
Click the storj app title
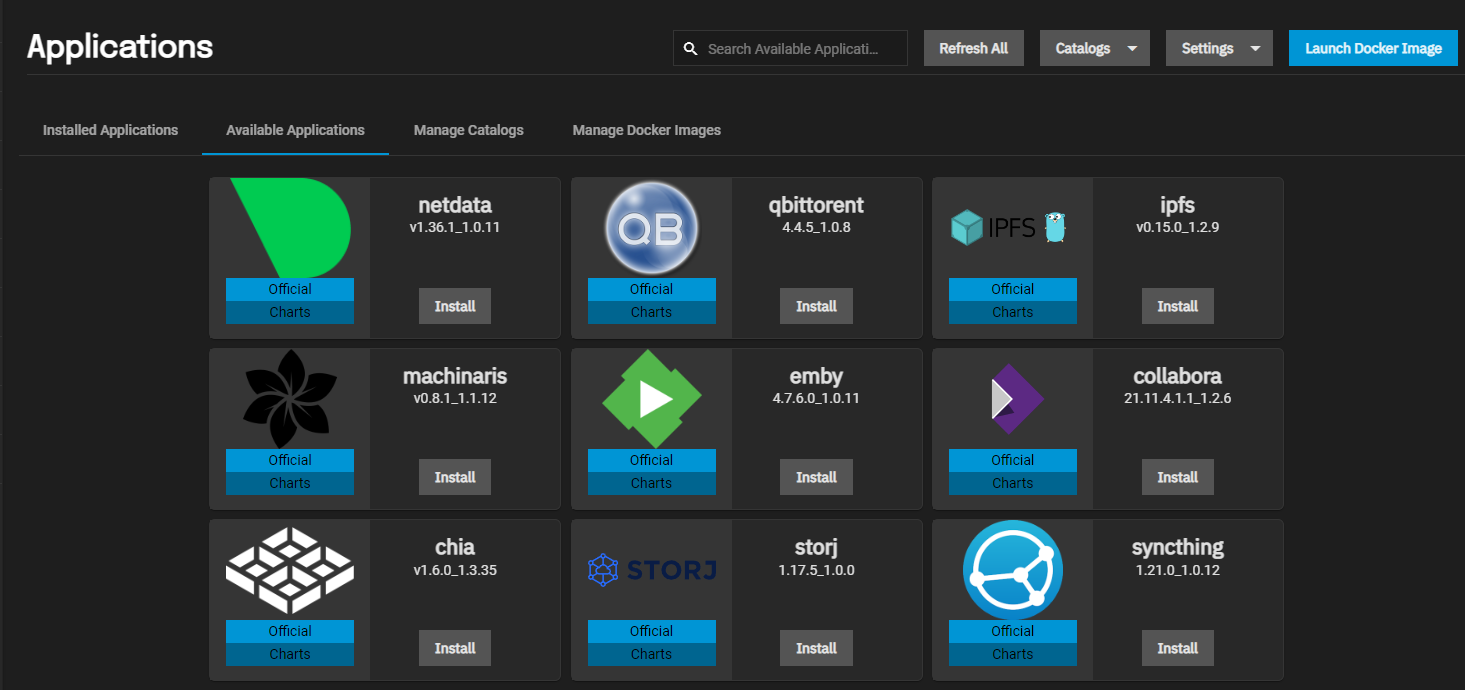(x=816, y=548)
